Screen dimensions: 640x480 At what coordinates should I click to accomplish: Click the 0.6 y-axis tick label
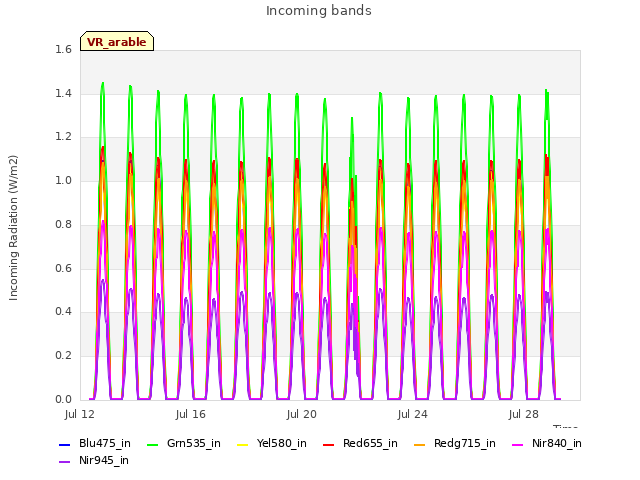[x=63, y=268]
